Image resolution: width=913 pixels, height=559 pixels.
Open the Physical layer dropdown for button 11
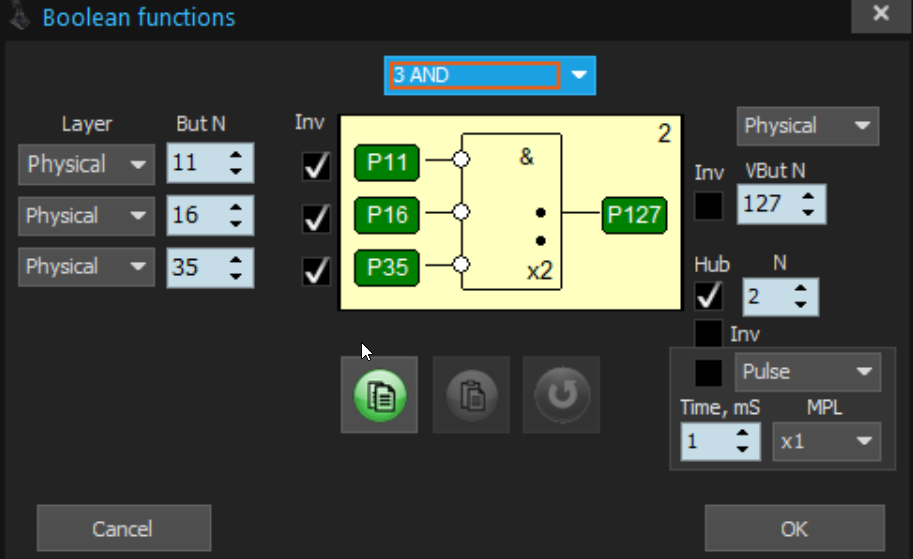86,164
